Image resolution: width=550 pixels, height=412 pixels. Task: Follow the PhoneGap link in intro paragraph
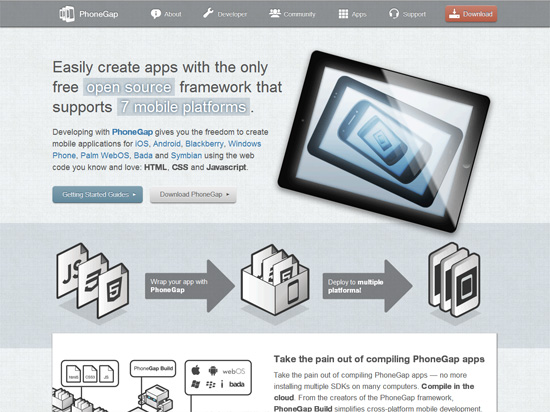click(132, 132)
